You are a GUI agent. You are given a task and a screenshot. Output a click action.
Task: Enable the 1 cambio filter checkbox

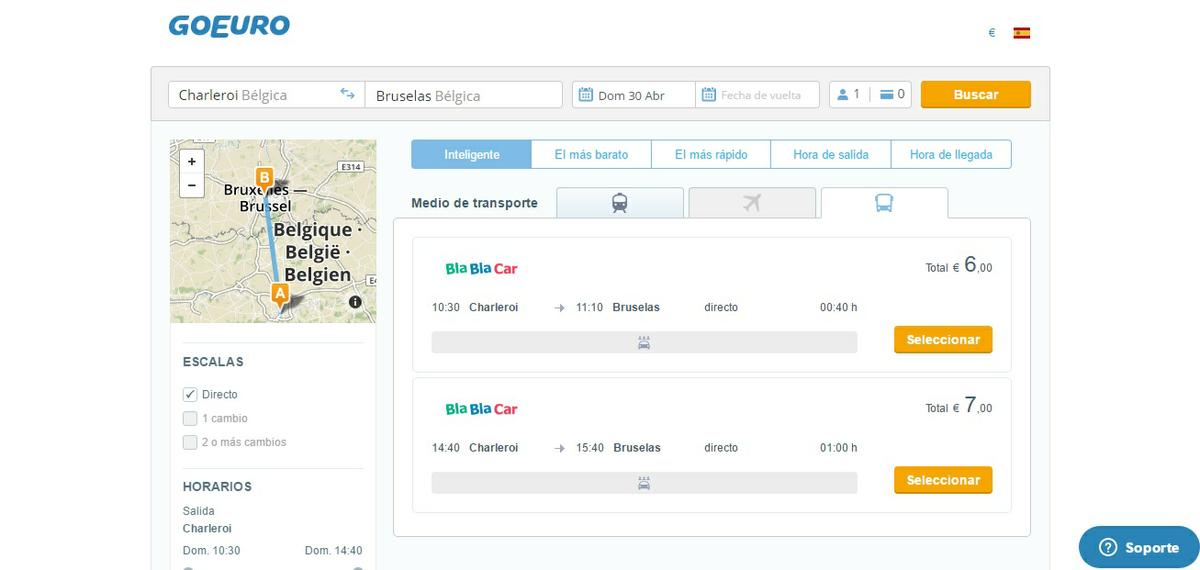pyautogui.click(x=190, y=418)
